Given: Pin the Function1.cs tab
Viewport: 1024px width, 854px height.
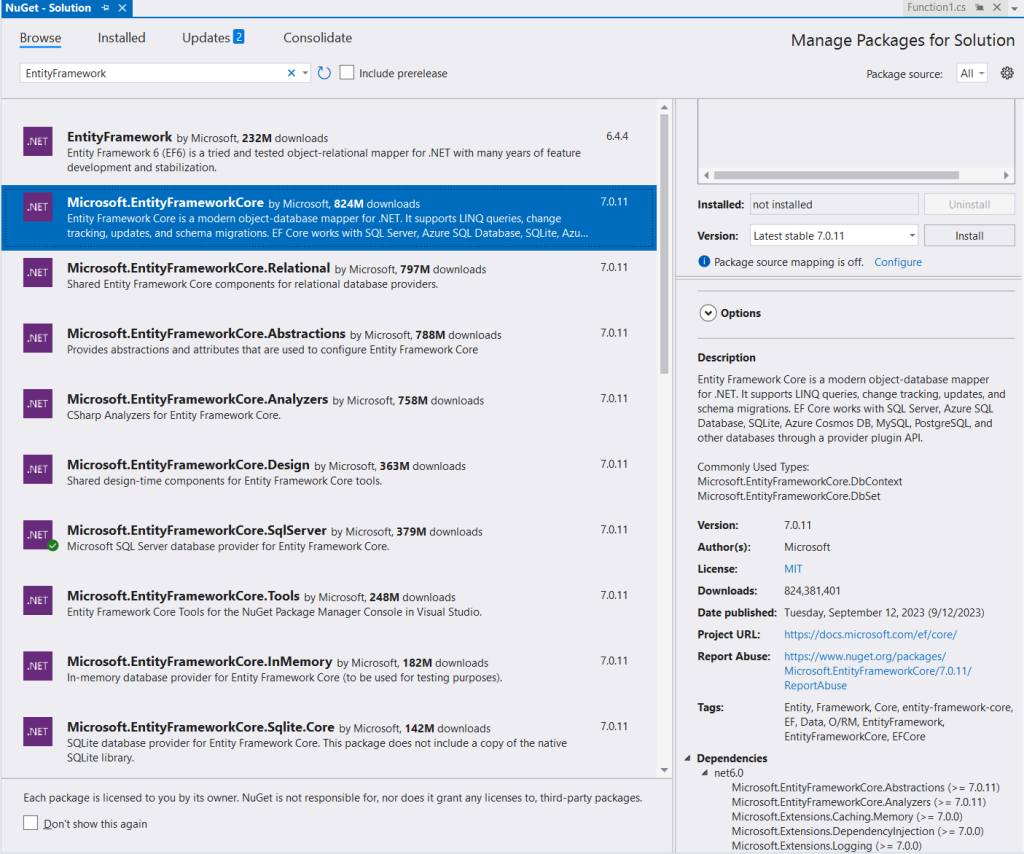Looking at the screenshot, I should (980, 7).
